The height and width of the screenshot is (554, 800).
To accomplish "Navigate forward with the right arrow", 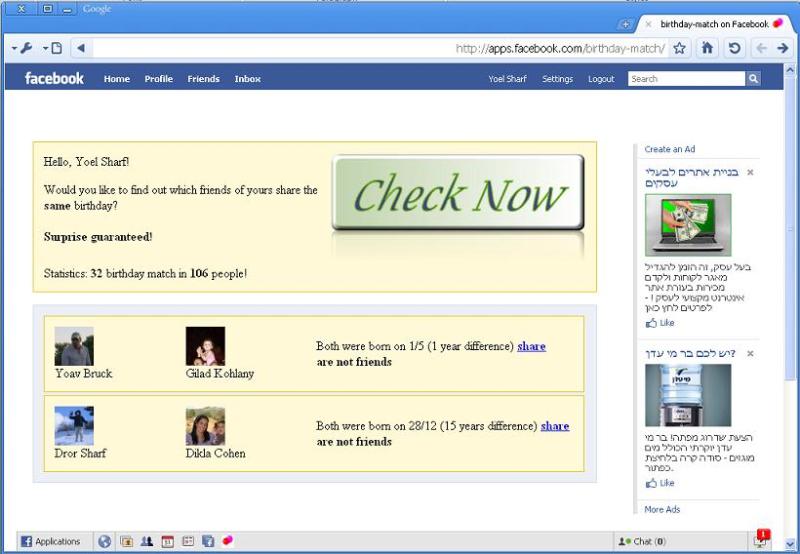I will click(x=783, y=48).
